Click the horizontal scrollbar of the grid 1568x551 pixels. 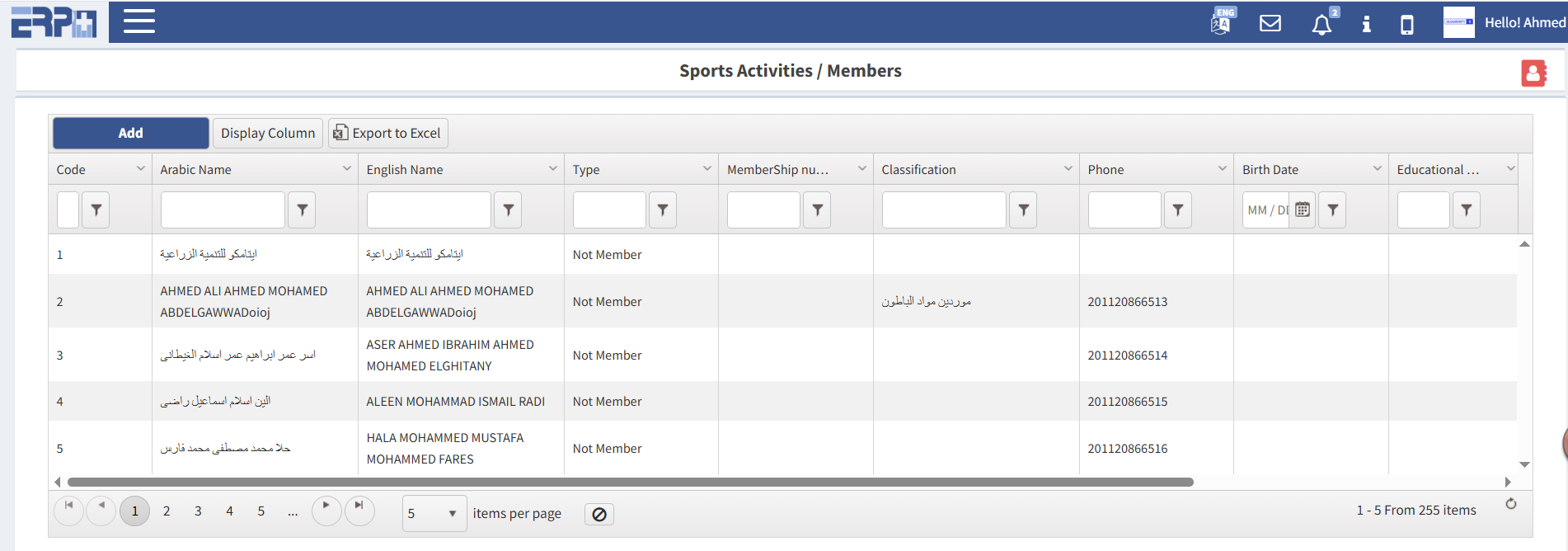tap(630, 482)
